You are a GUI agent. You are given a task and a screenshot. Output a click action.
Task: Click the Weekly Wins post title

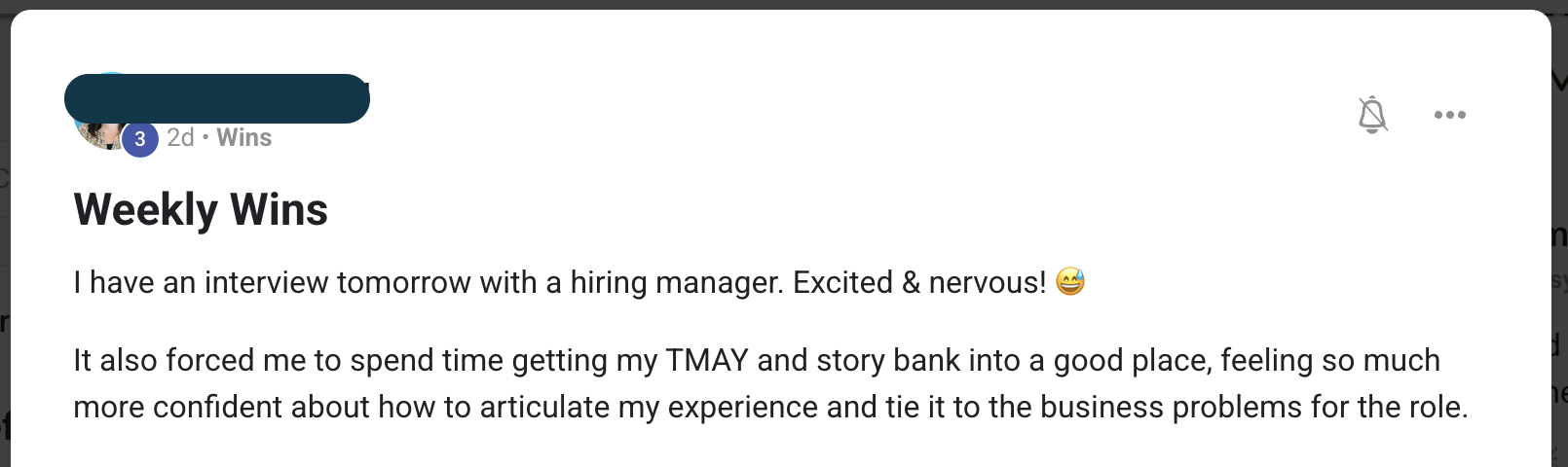201,209
